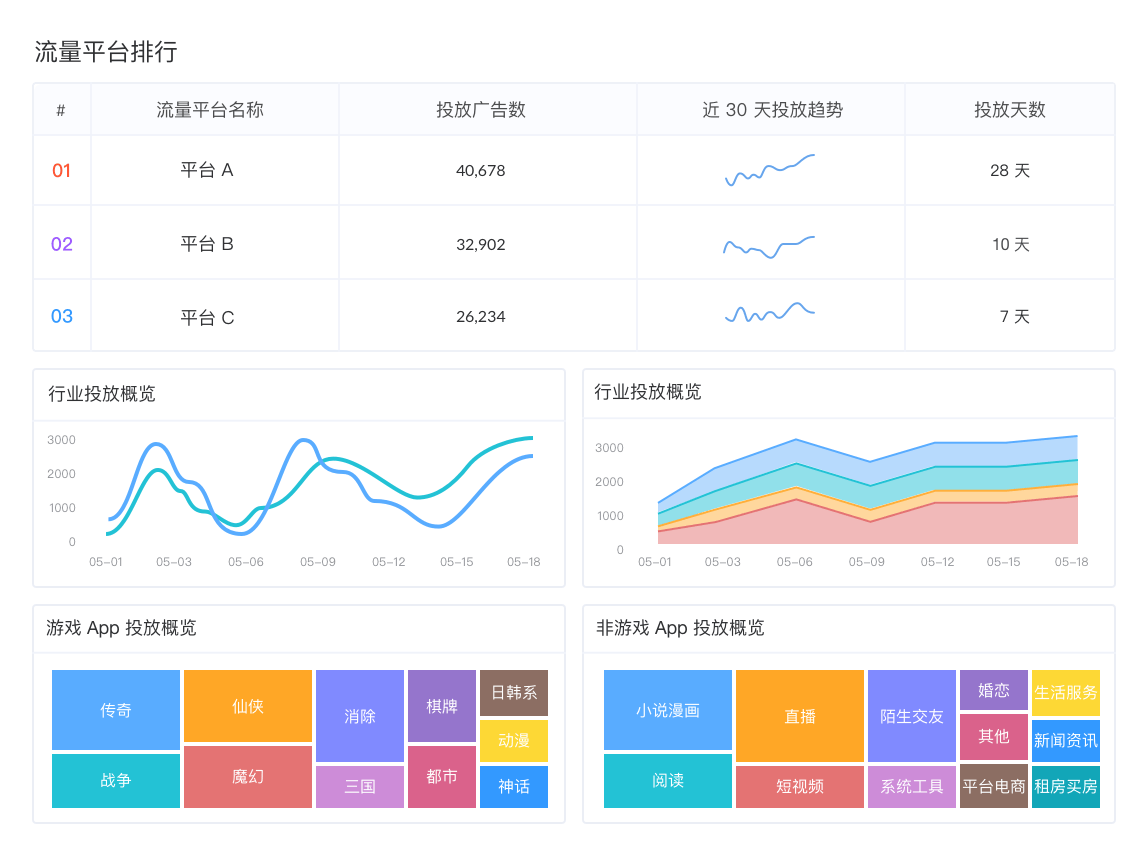Viewport: 1148px width, 852px height.
Task: Select the orange 直播 treemap block
Action: point(800,716)
